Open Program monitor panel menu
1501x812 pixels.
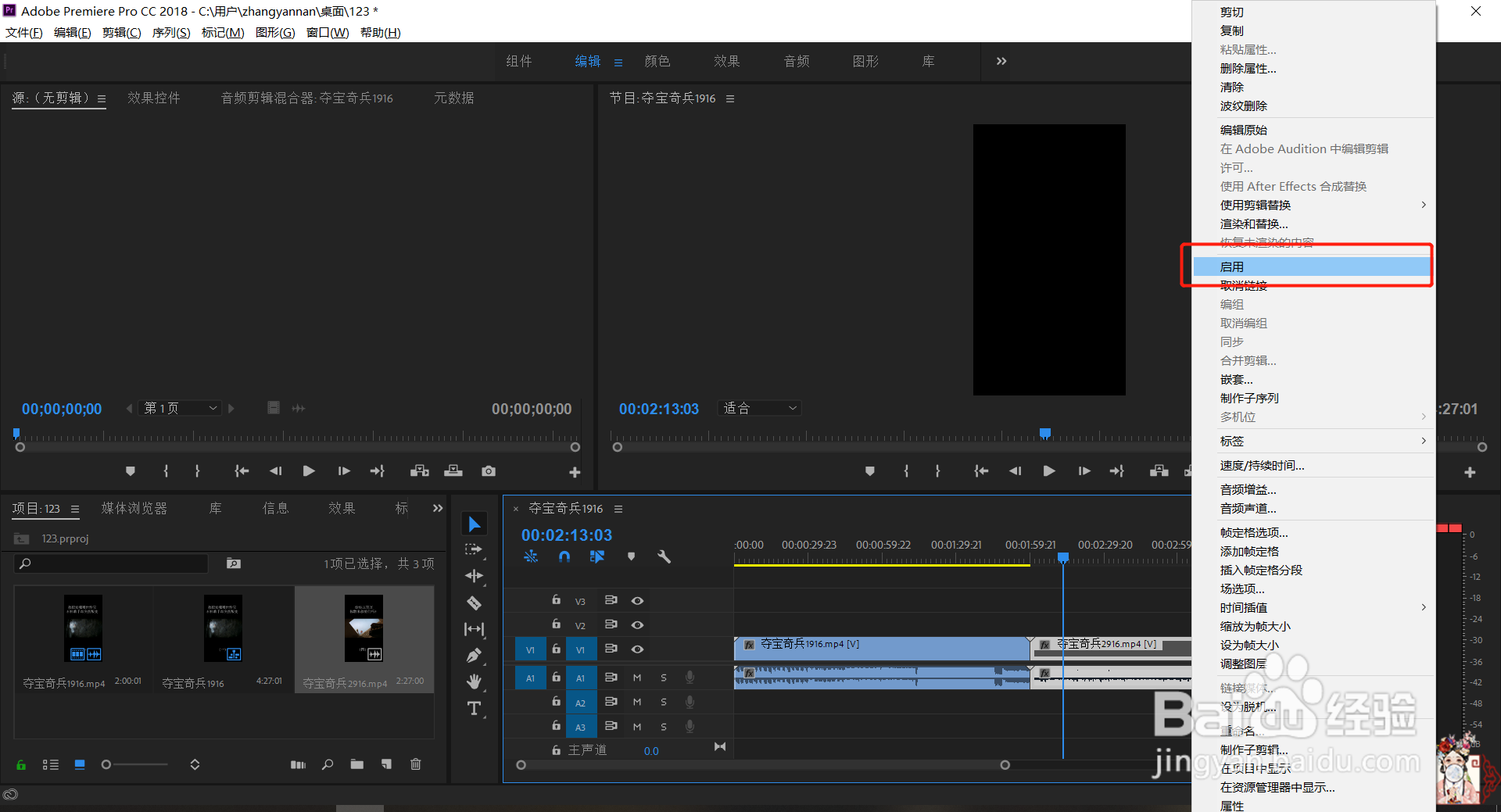(x=730, y=98)
